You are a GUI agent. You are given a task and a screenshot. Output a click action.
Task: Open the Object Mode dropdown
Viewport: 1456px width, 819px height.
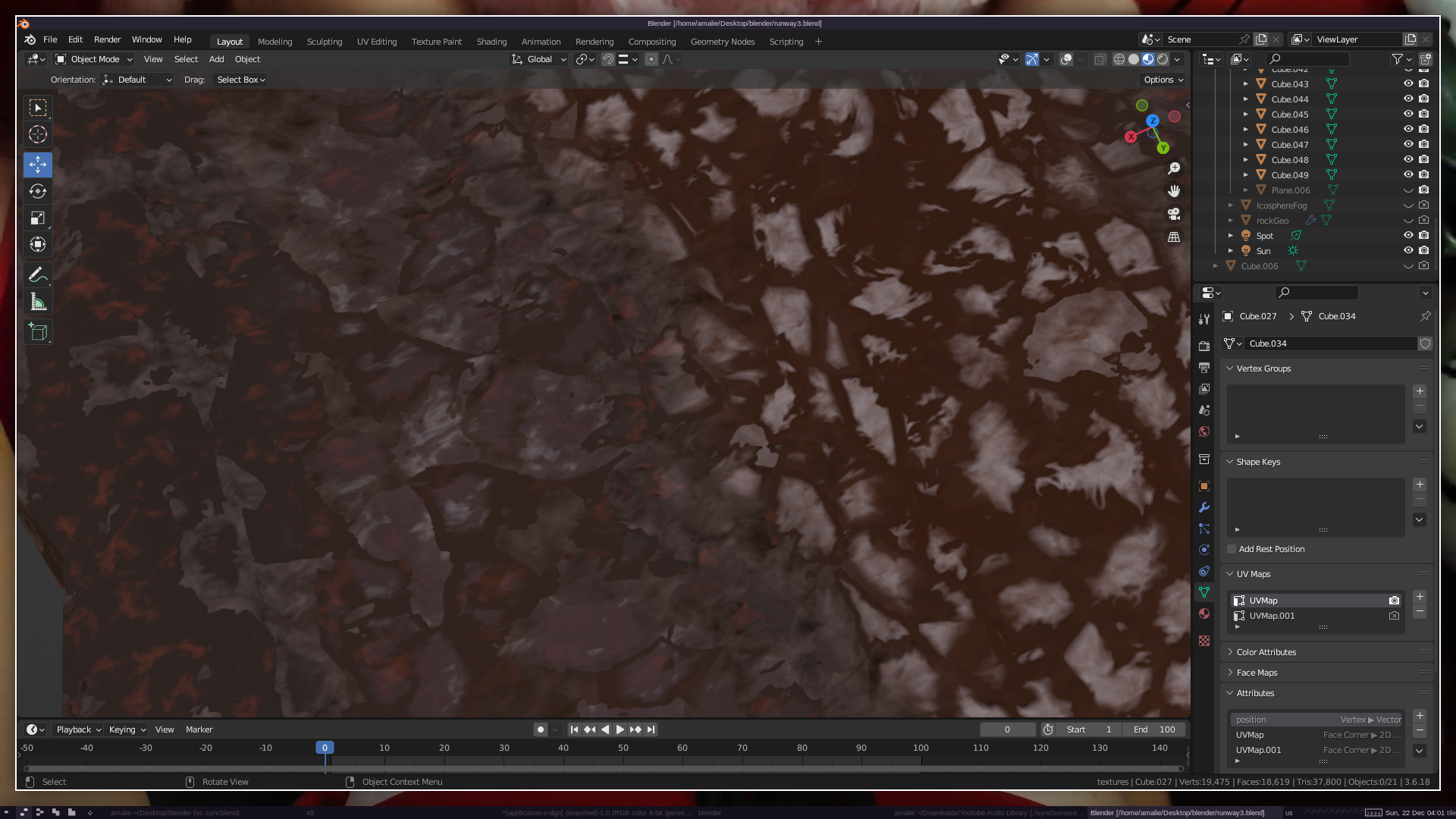pyautogui.click(x=95, y=59)
